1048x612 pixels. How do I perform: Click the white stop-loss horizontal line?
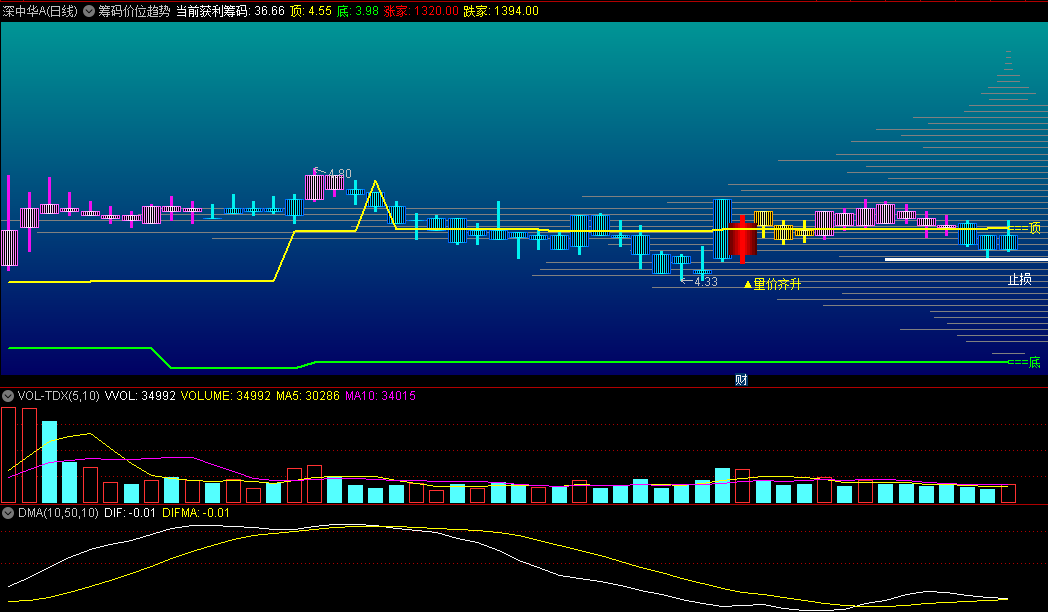pos(966,259)
